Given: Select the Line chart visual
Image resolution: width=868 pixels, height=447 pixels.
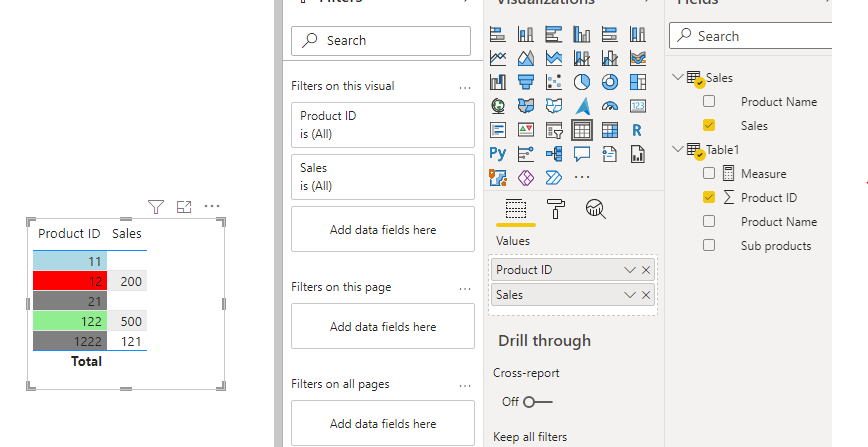Looking at the screenshot, I should 498,58.
